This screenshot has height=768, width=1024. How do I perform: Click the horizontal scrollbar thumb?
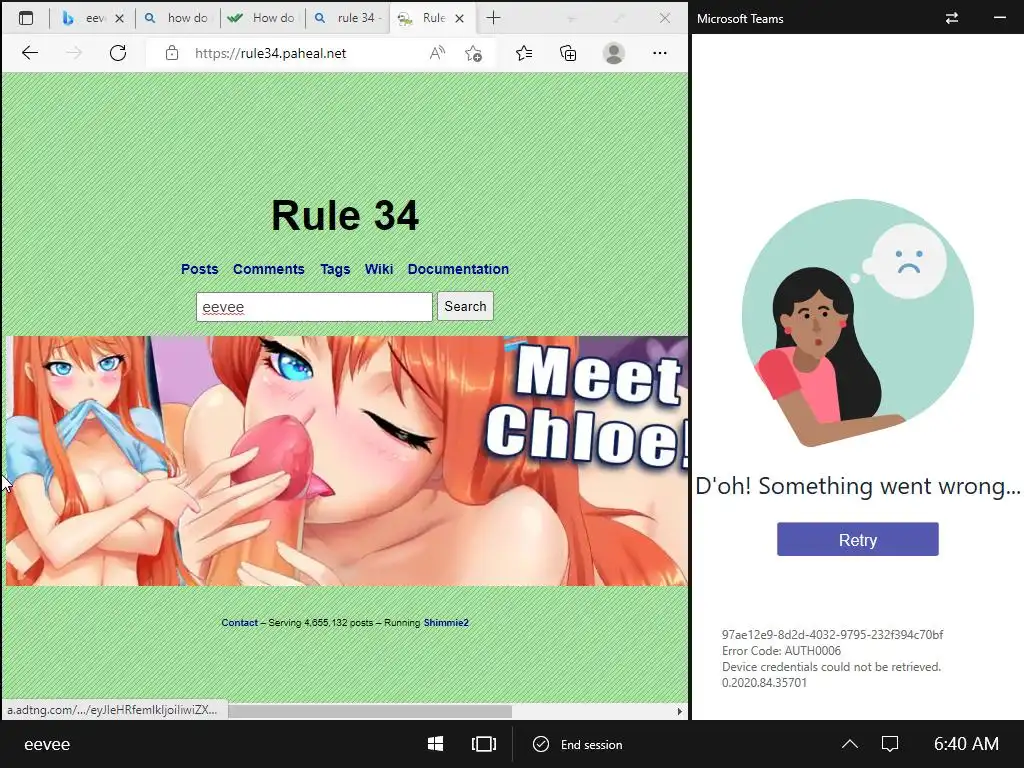[370, 711]
